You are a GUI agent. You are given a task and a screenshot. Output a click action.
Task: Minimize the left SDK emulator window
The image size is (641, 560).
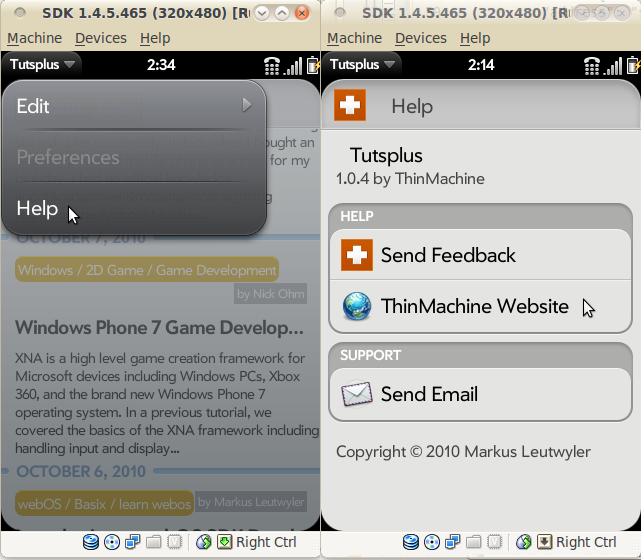pyautogui.click(x=262, y=13)
